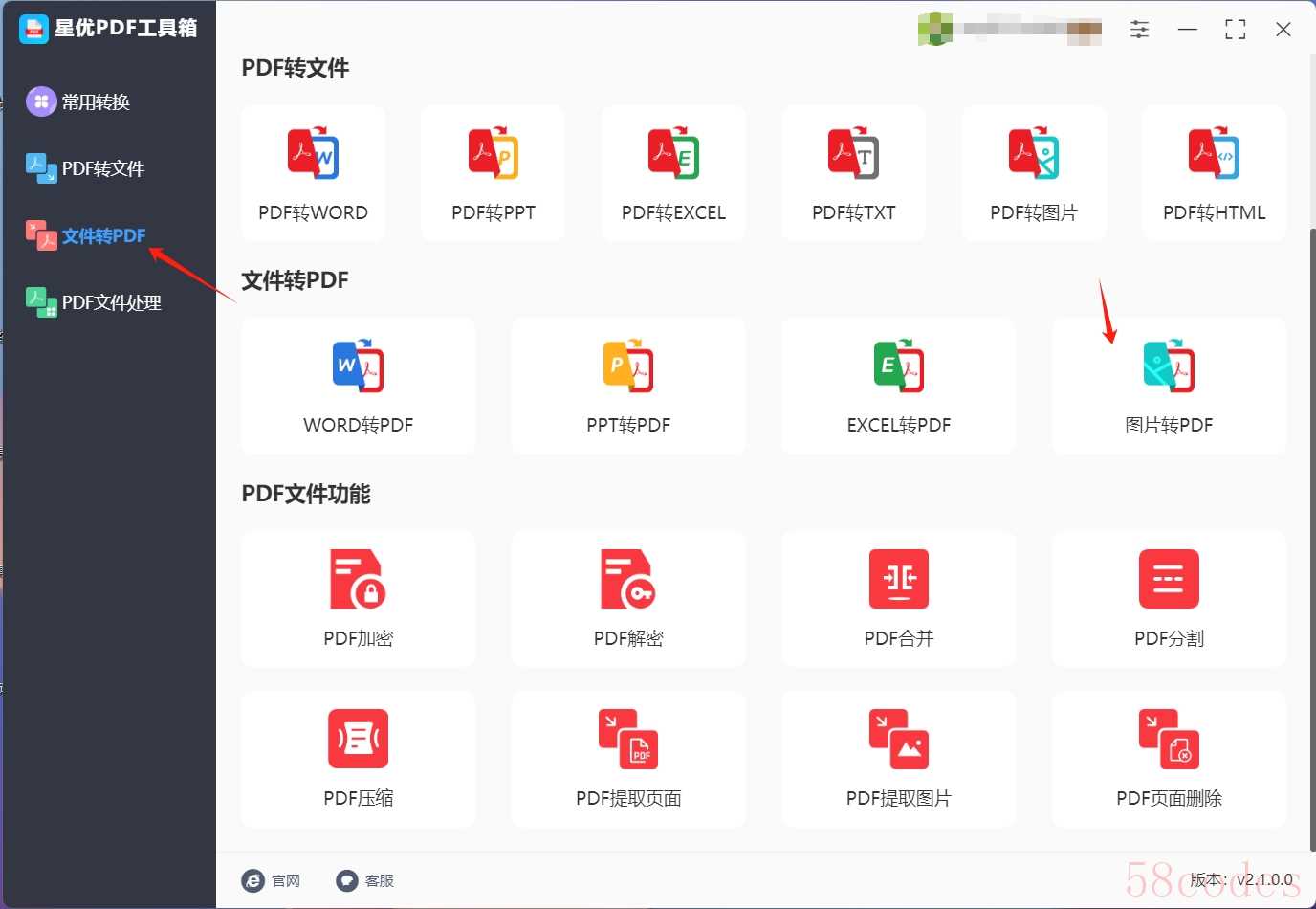
Task: Open the settings sliders icon in title bar
Action: click(1139, 30)
